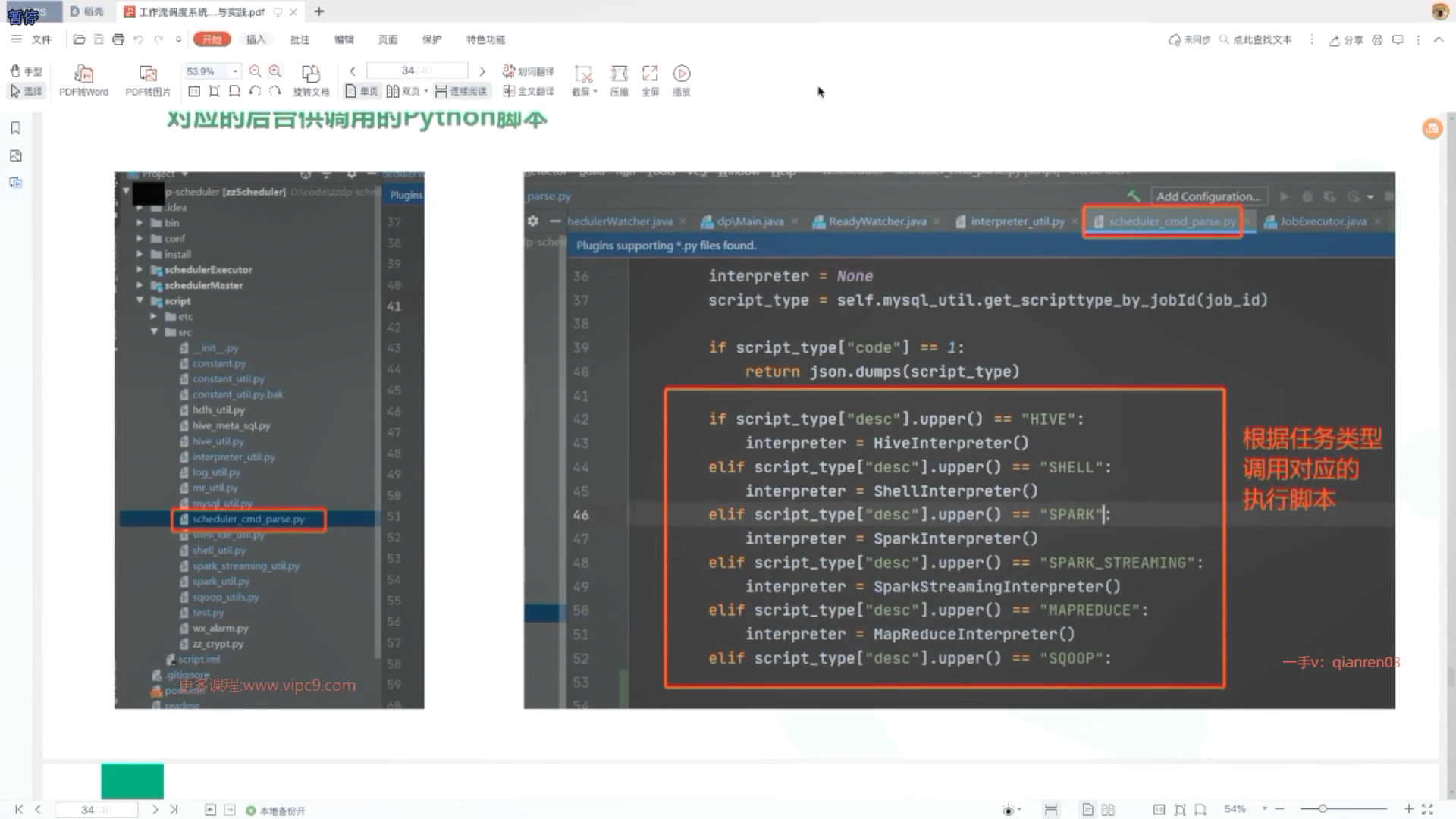This screenshot has width=1456, height=819.
Task: Click the PDF转图片 export icon
Action: point(148,74)
